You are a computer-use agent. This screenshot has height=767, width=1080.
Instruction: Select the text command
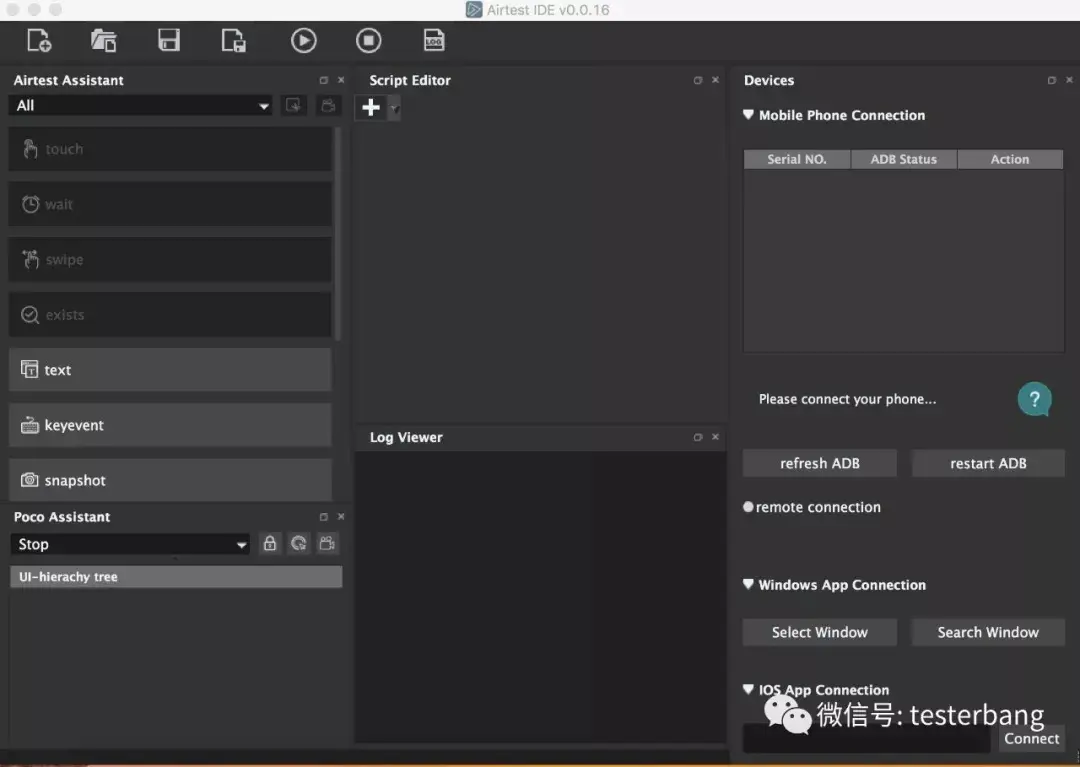pyautogui.click(x=170, y=370)
